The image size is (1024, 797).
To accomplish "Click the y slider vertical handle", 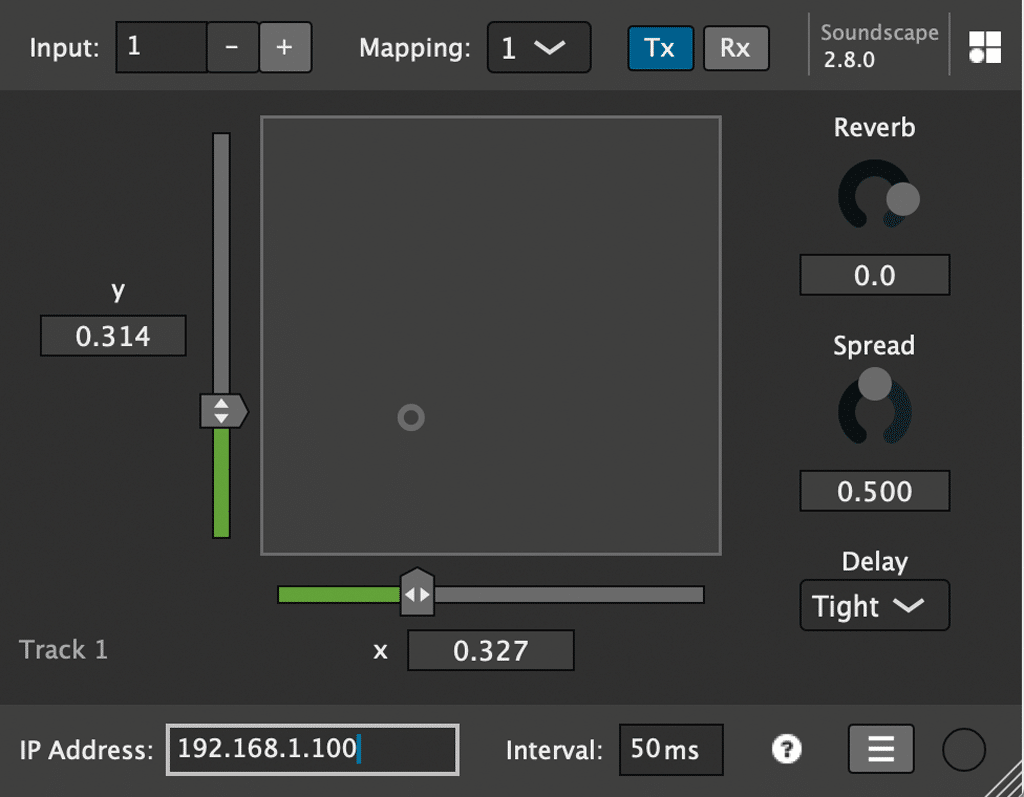I will click(x=222, y=411).
